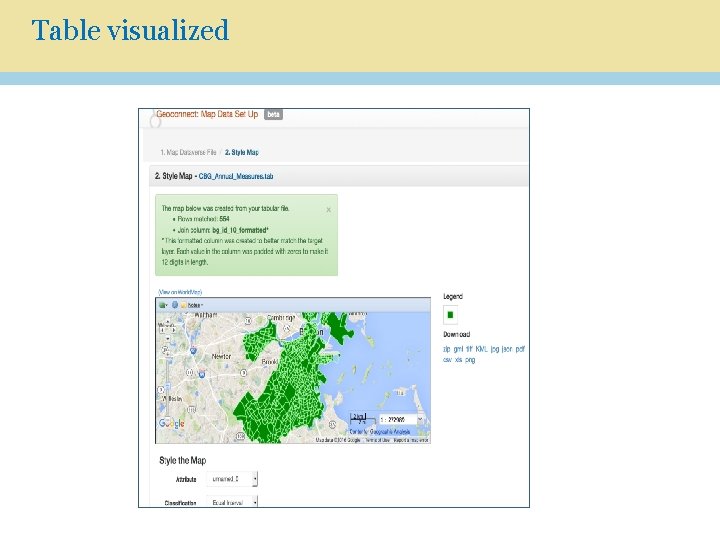Click the 'Style the Map' heading
Viewport: 720px width, 540px height.
(183, 461)
